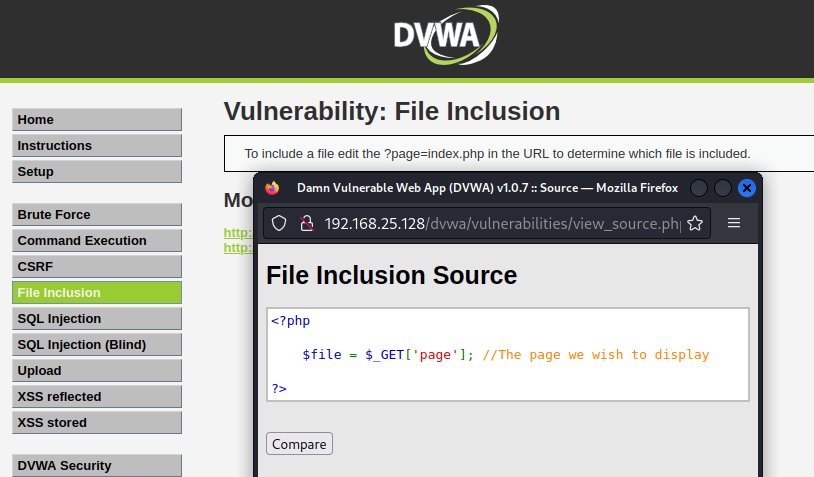Image resolution: width=814 pixels, height=477 pixels.
Task: Open the DVWA Security page
Action: (97, 465)
